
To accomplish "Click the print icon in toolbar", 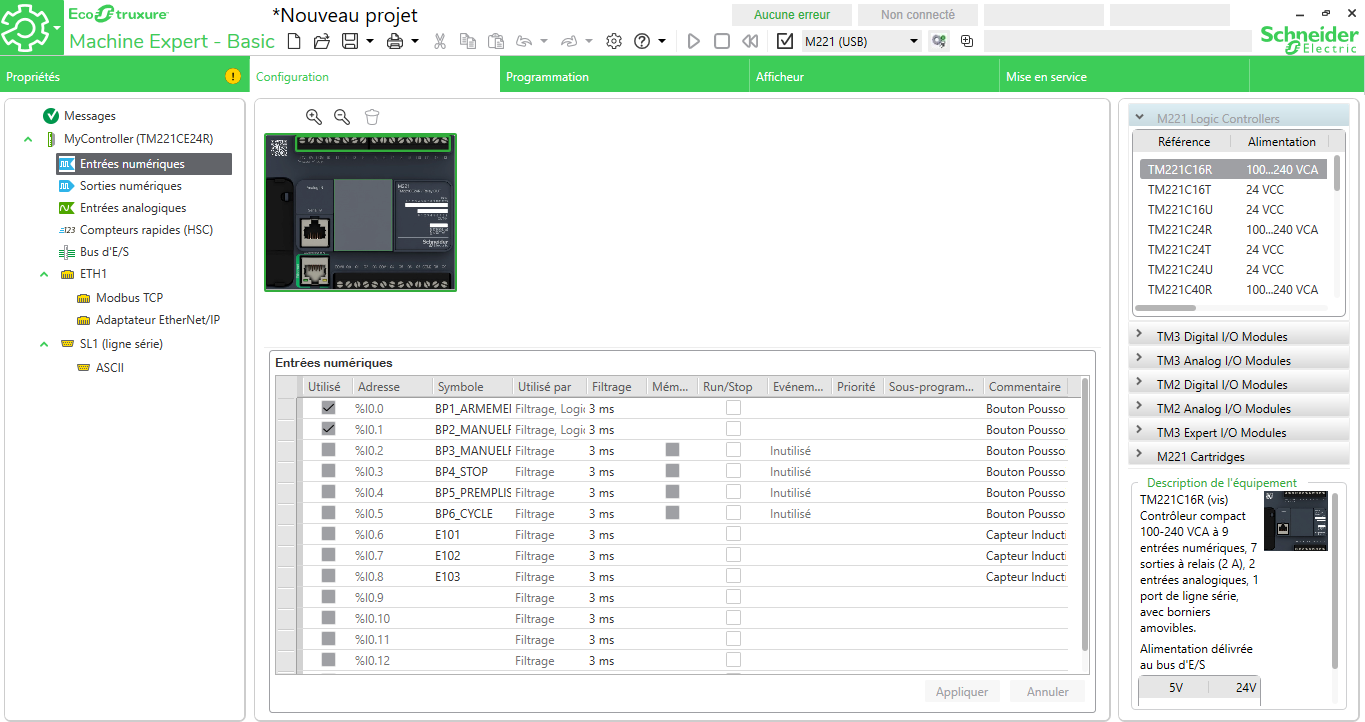I will (x=395, y=41).
